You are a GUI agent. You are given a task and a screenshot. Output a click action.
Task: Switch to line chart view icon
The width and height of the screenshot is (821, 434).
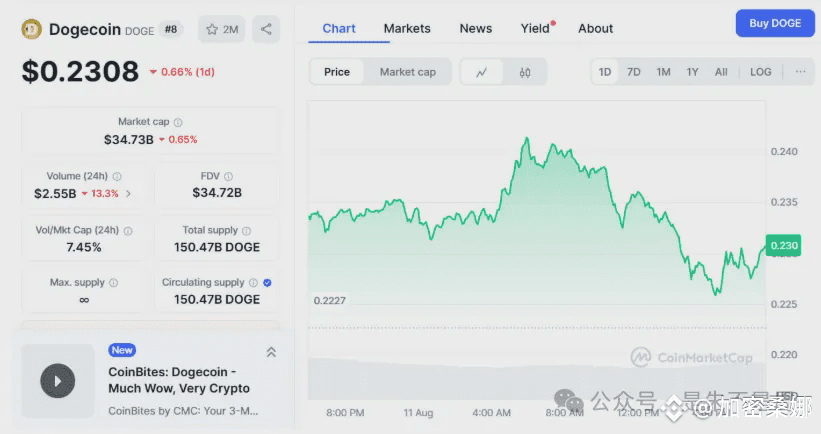coord(481,72)
